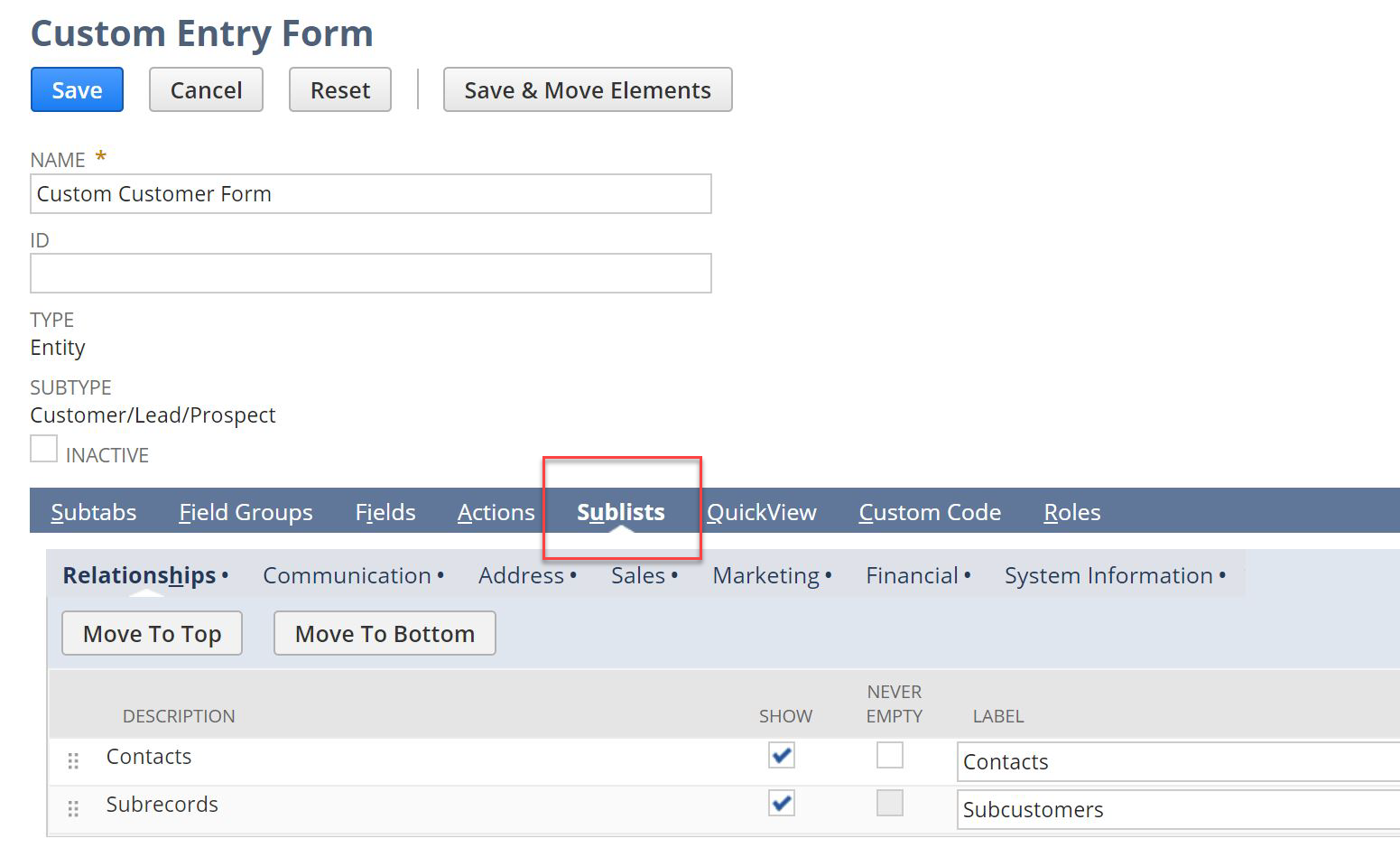
Task: Mark the form as Inactive
Action: click(x=43, y=447)
